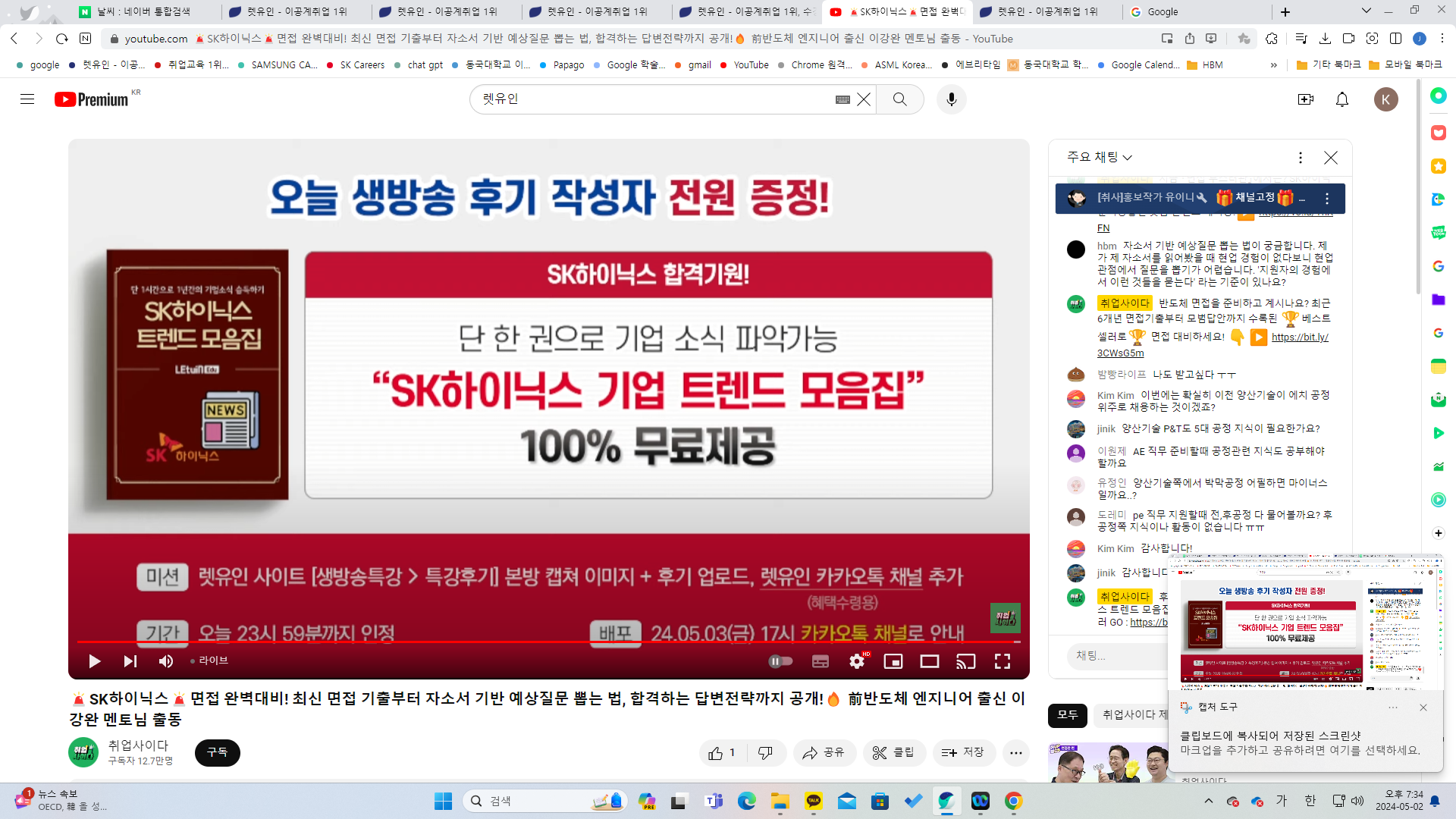Image resolution: width=1456 pixels, height=819 pixels.
Task: Open a new browser tab
Action: coord(1285,11)
